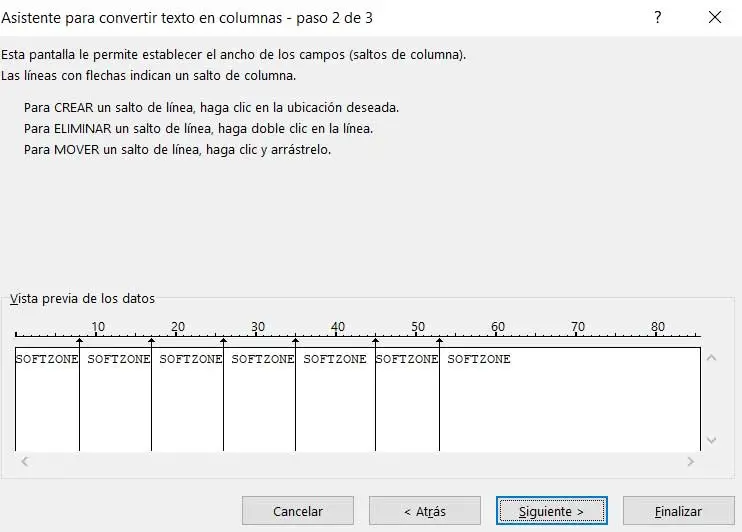
Task: Click ruler at position 60
Action: click(497, 332)
